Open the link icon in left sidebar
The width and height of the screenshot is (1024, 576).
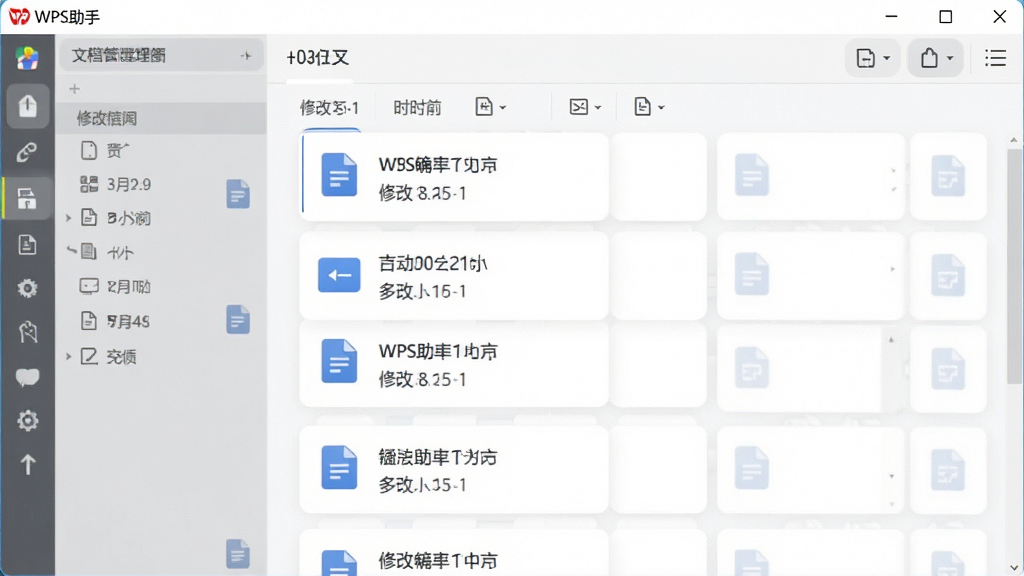27,152
